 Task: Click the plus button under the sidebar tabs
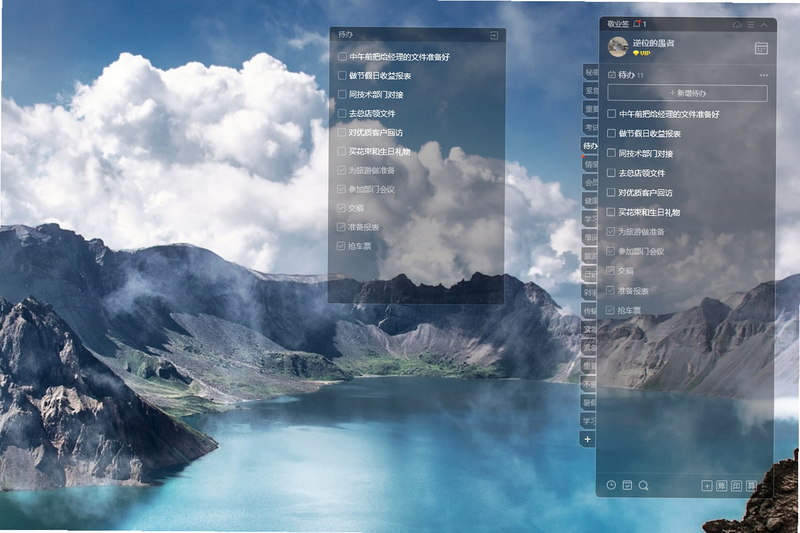click(588, 439)
